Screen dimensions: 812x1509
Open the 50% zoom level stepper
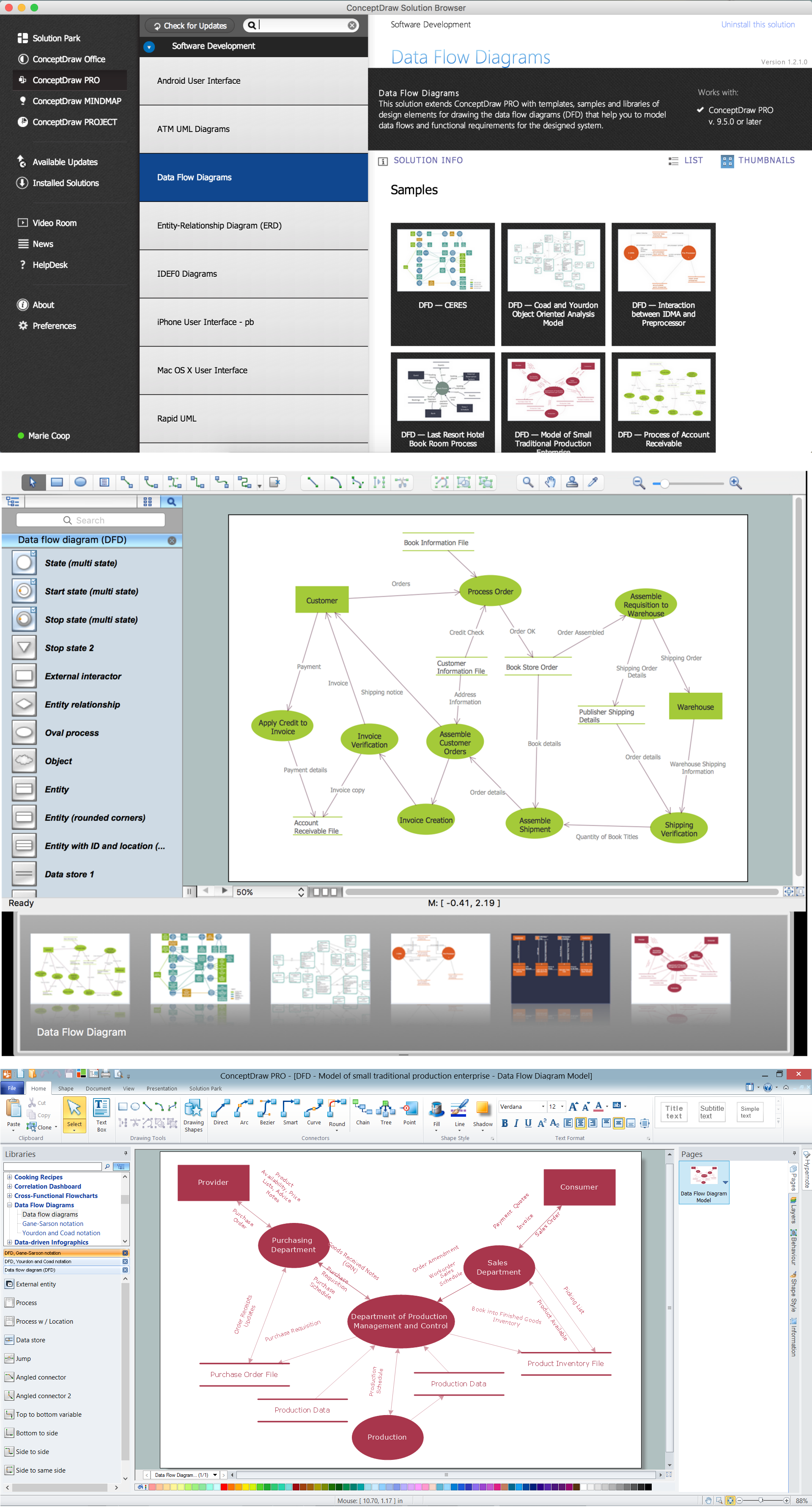301,892
